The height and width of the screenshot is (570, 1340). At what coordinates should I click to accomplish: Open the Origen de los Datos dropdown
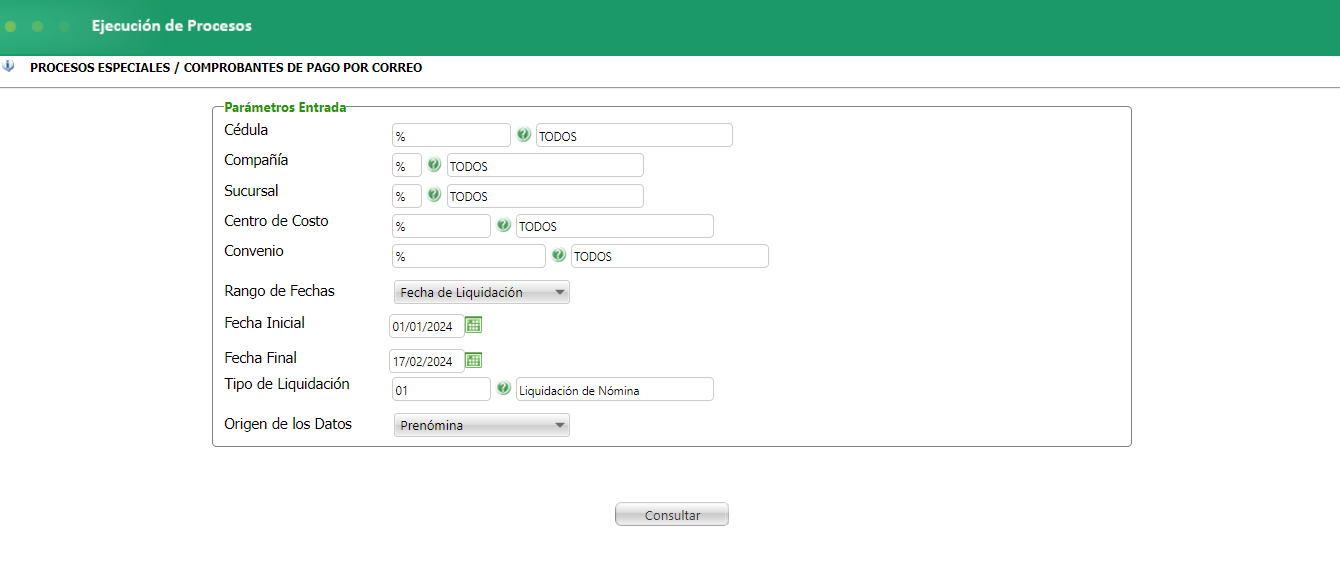(482, 425)
